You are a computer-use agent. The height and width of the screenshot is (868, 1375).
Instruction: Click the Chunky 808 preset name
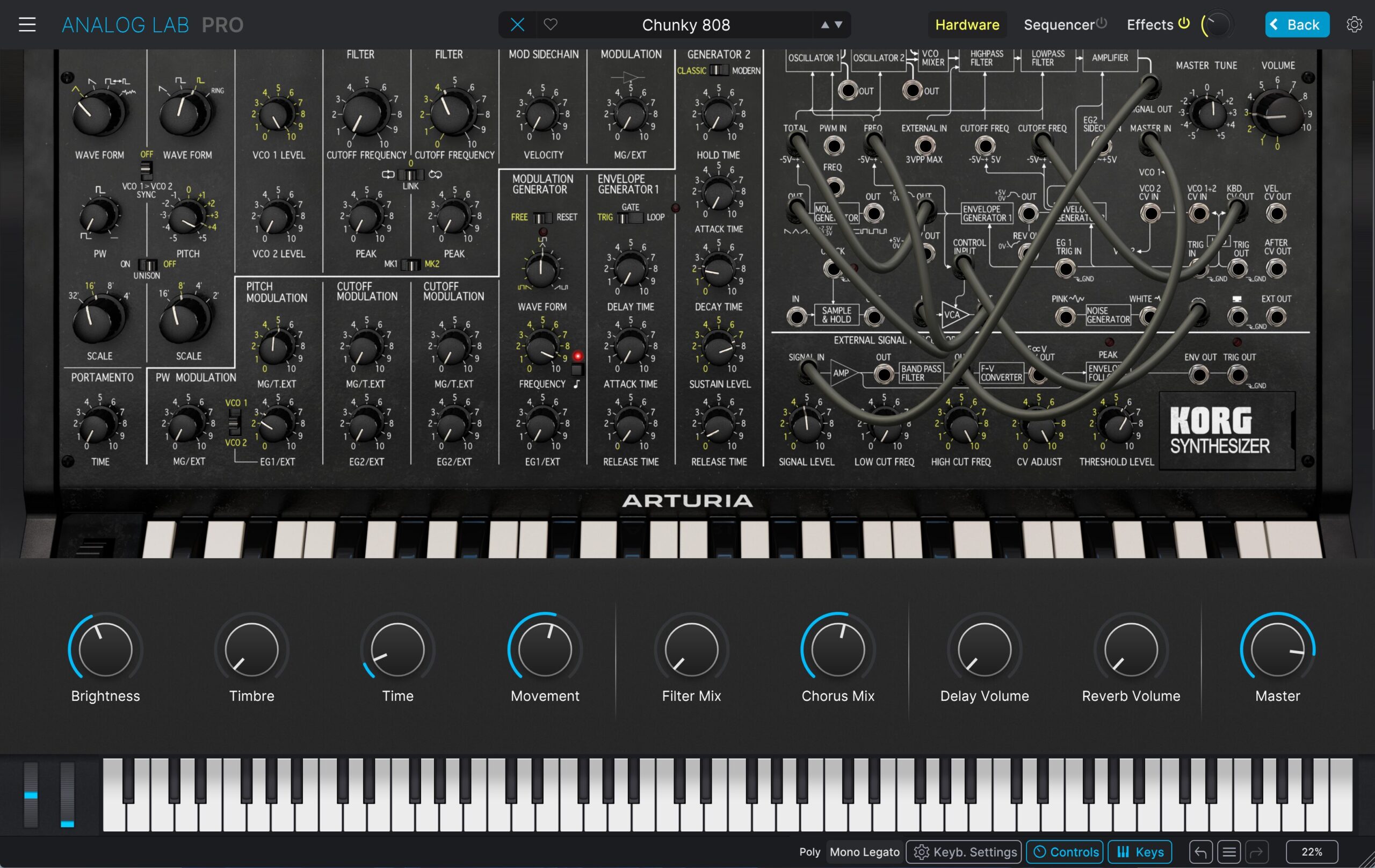686,25
